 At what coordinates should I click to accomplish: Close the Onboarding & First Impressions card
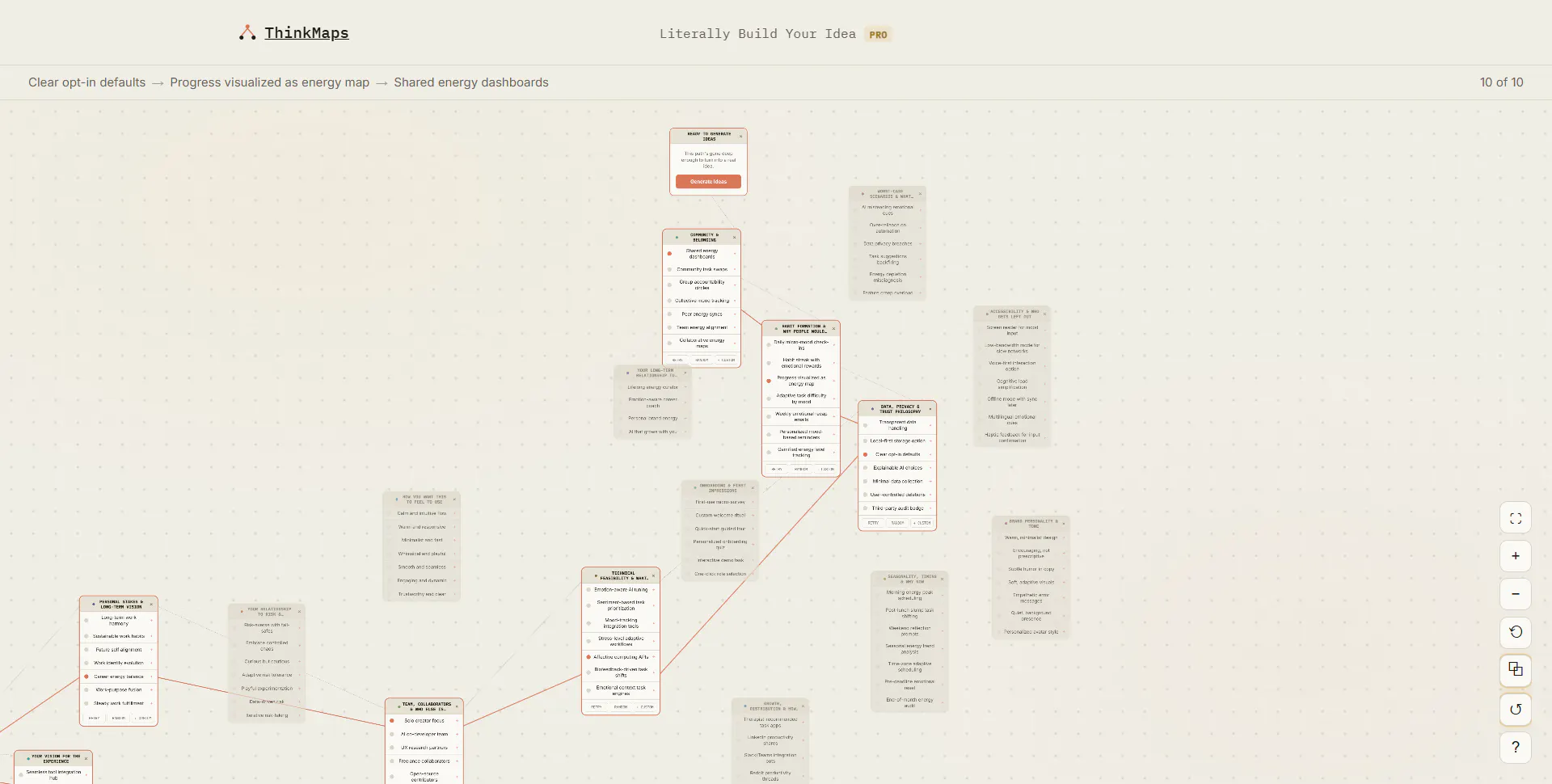[x=752, y=488]
